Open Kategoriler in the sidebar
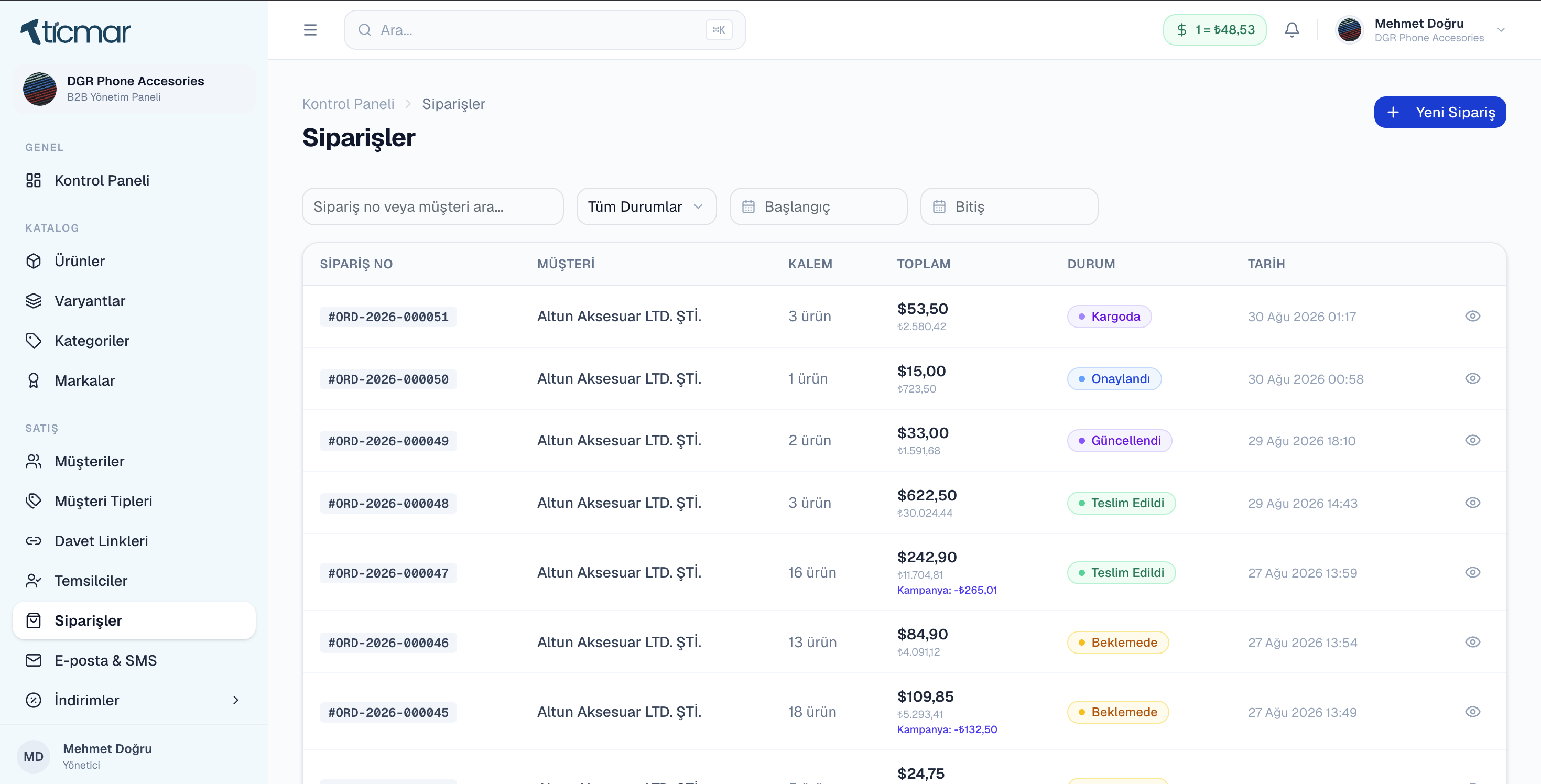1541x784 pixels. [x=134, y=341]
